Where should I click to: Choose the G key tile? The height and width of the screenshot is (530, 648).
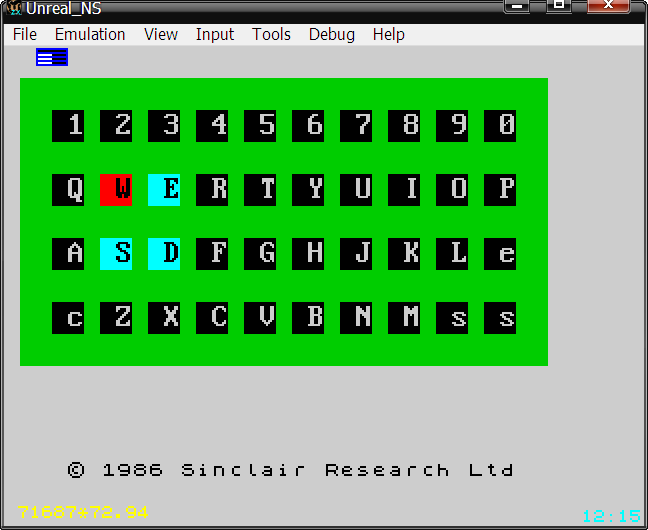260,254
